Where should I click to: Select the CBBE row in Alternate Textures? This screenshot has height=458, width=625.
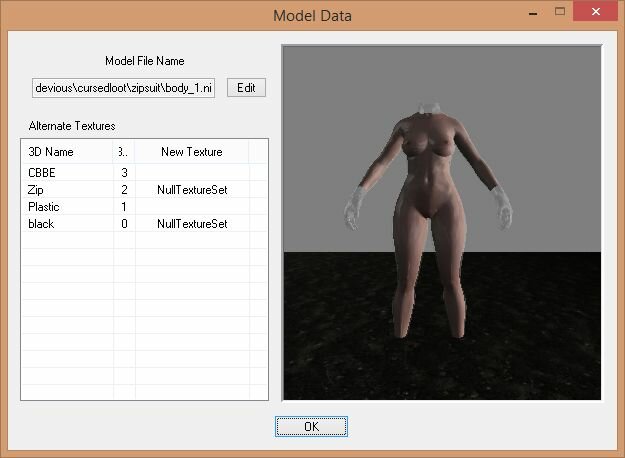pos(144,173)
